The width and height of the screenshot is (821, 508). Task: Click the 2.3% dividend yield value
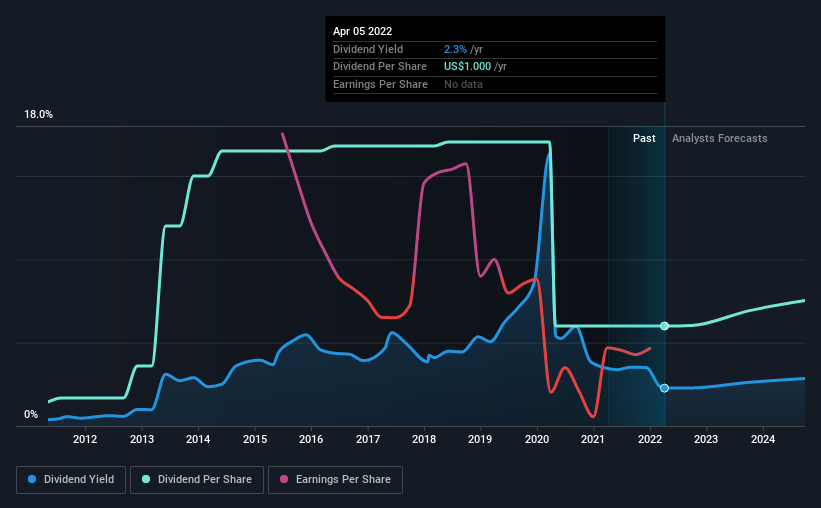coord(455,49)
